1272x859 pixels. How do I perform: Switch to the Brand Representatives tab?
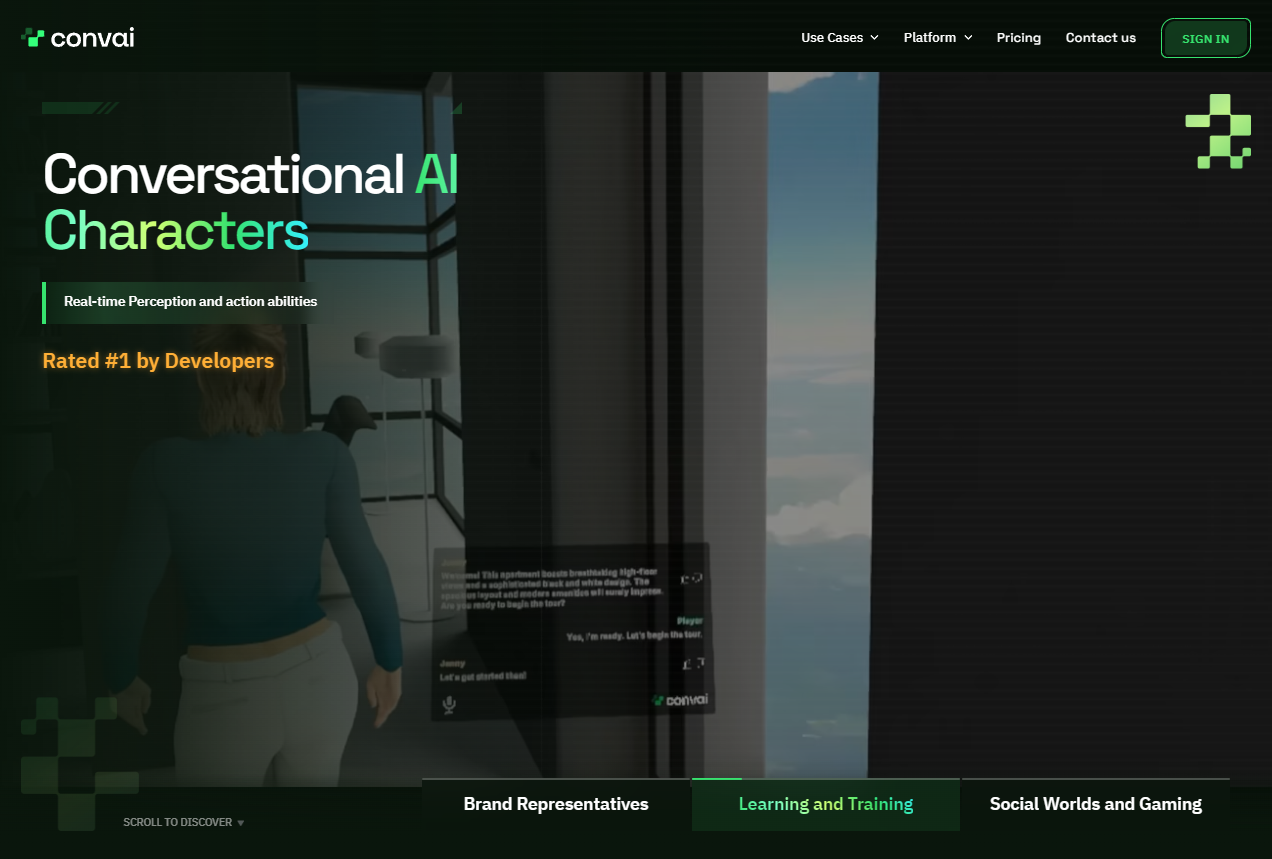pos(556,804)
